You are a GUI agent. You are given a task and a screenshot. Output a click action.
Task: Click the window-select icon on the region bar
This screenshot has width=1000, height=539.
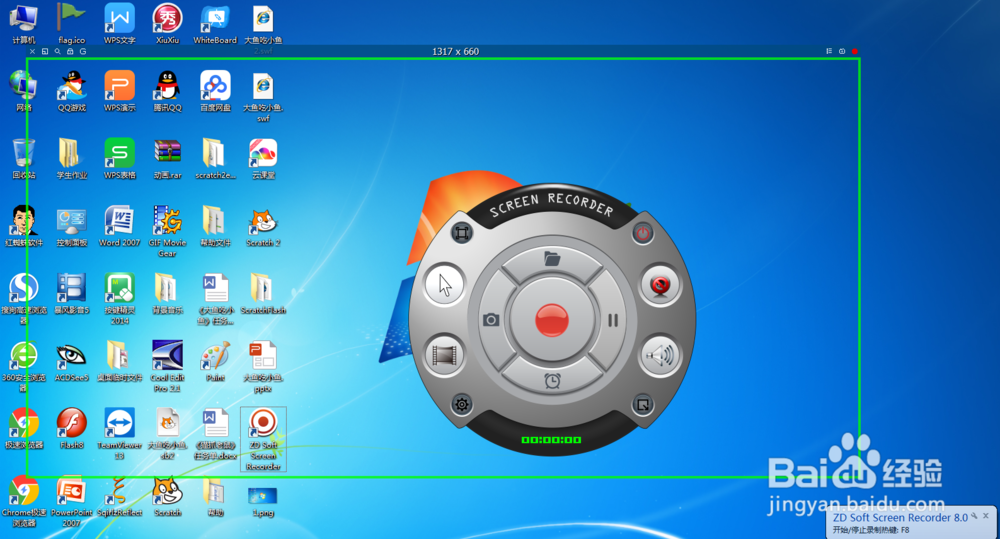click(x=45, y=52)
